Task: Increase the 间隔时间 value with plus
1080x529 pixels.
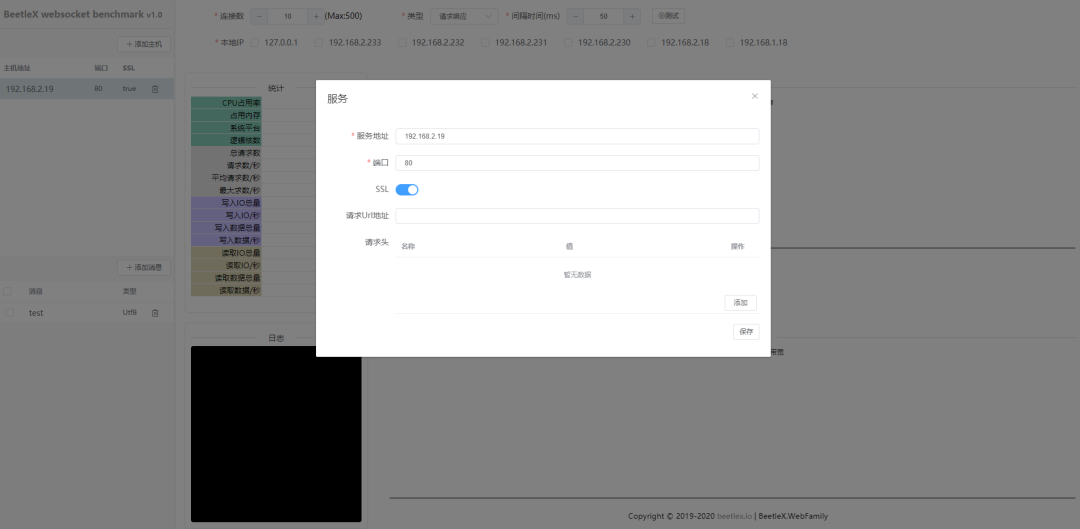Action: tap(632, 16)
